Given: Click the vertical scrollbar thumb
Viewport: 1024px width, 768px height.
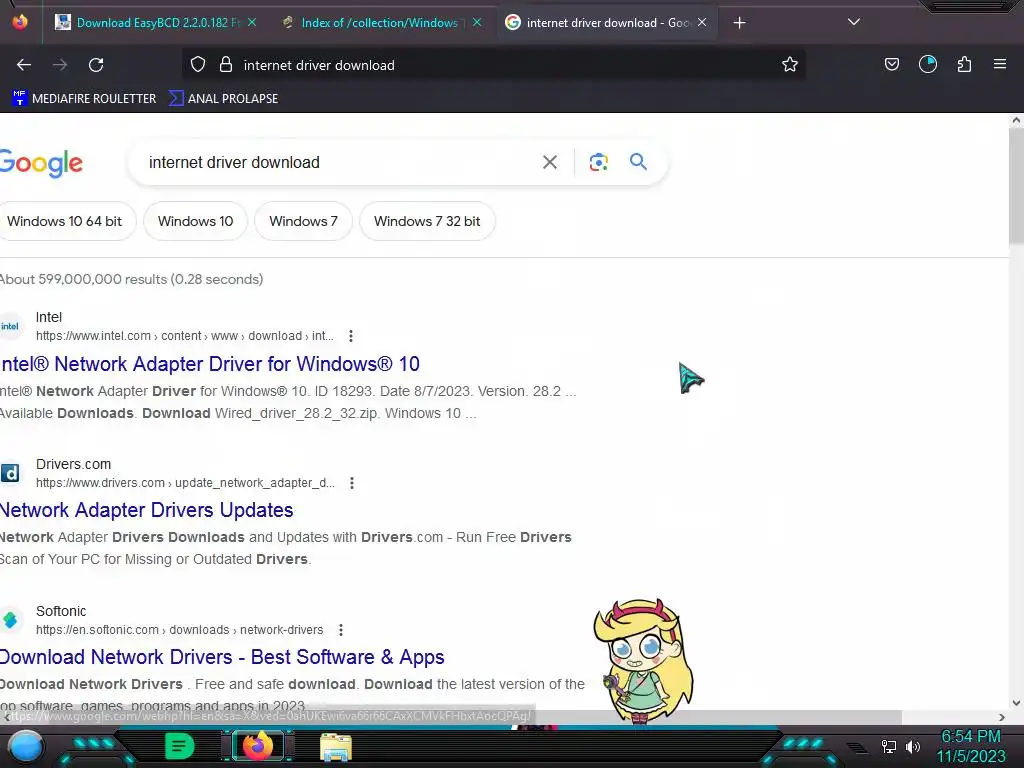Looking at the screenshot, I should click(1016, 187).
